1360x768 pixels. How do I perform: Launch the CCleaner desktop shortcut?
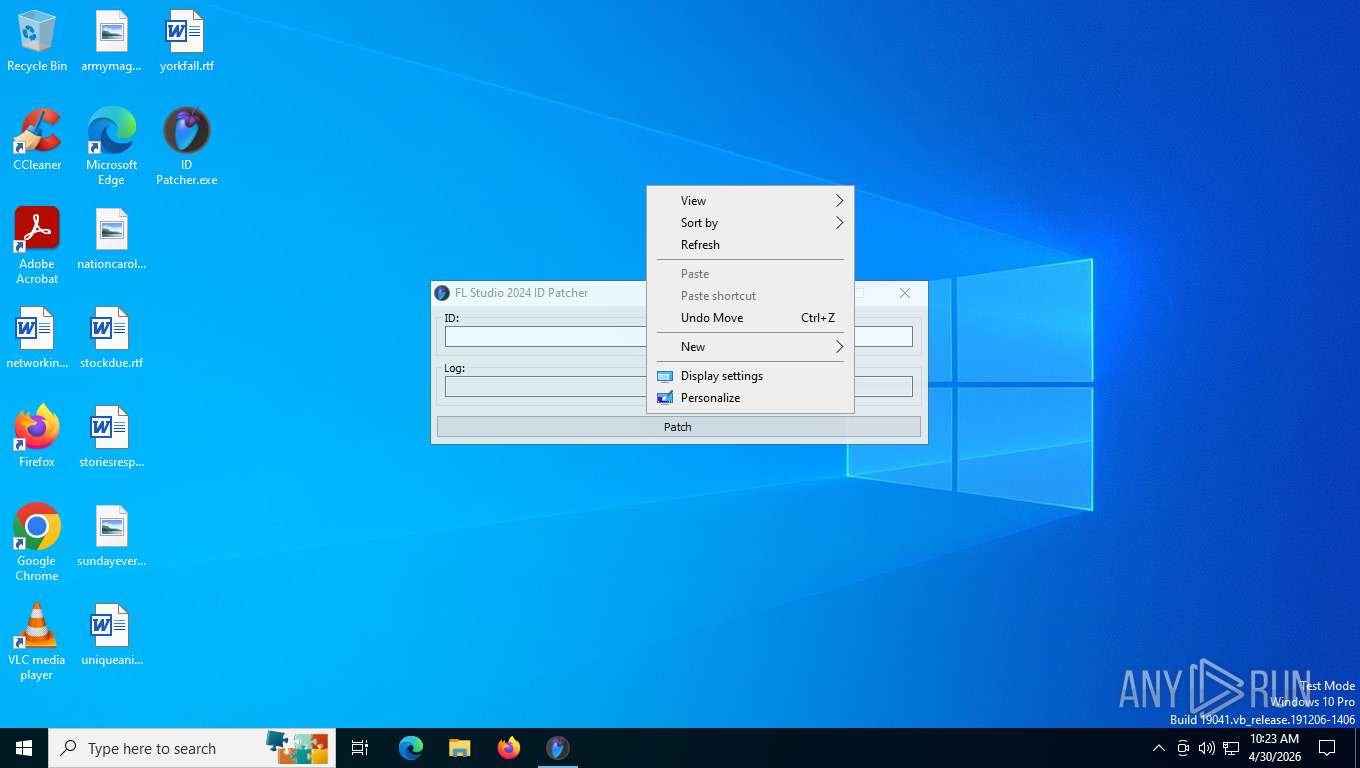click(37, 140)
